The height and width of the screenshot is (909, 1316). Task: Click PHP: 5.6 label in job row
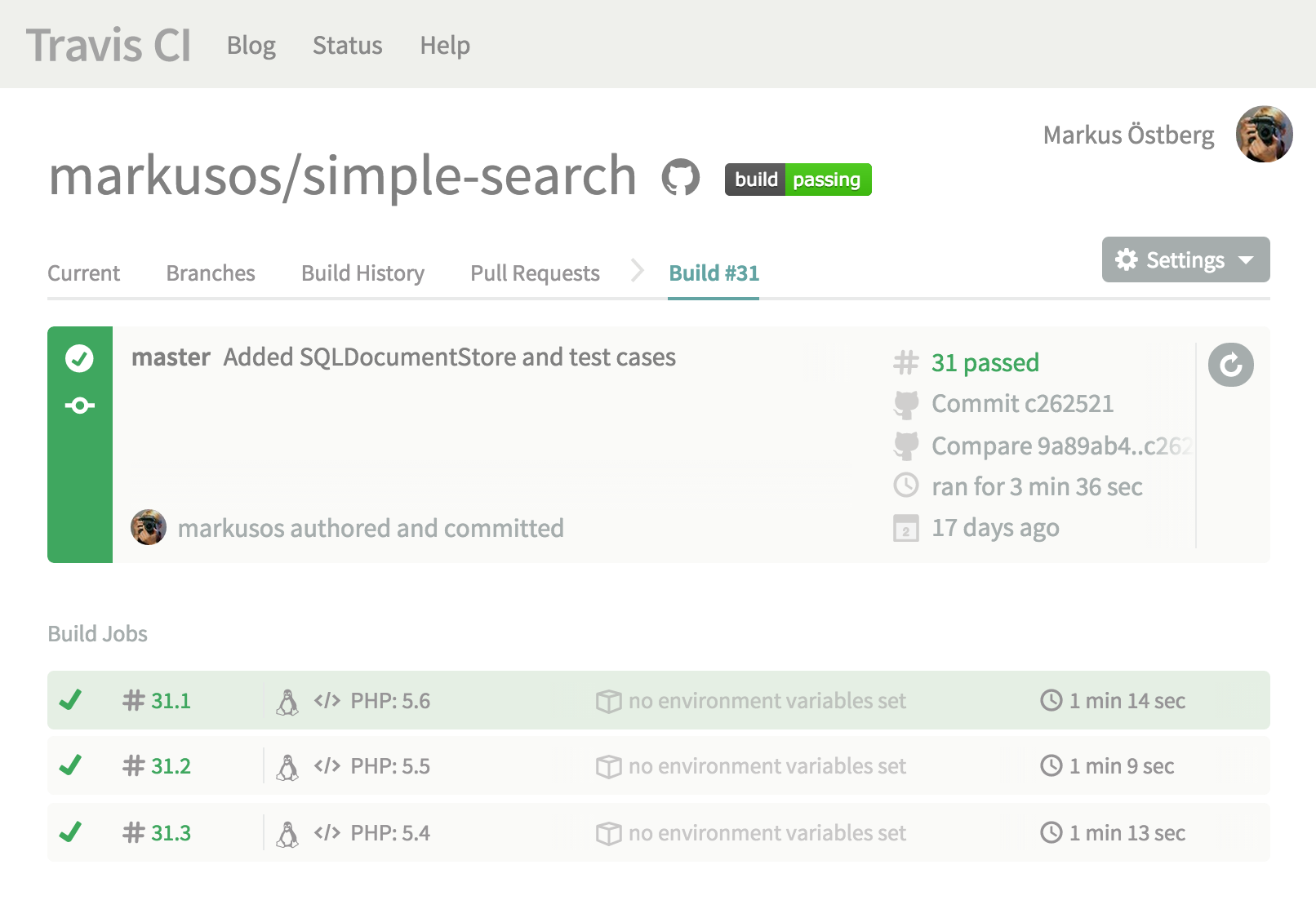pos(390,701)
